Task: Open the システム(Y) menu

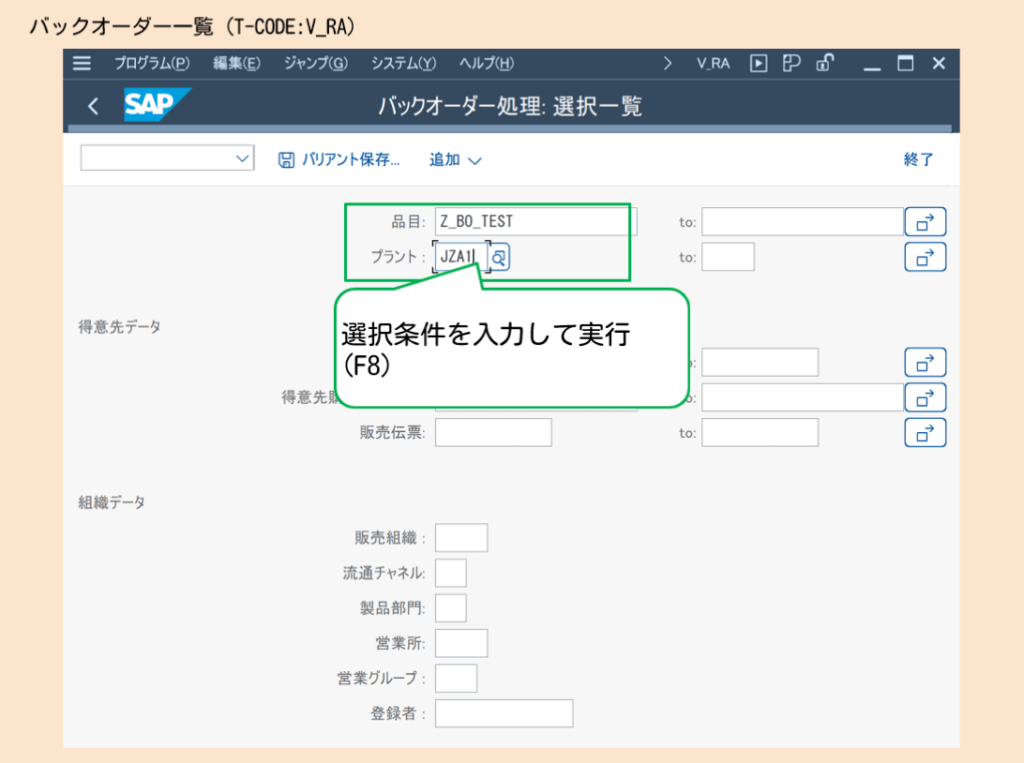Action: tap(403, 63)
